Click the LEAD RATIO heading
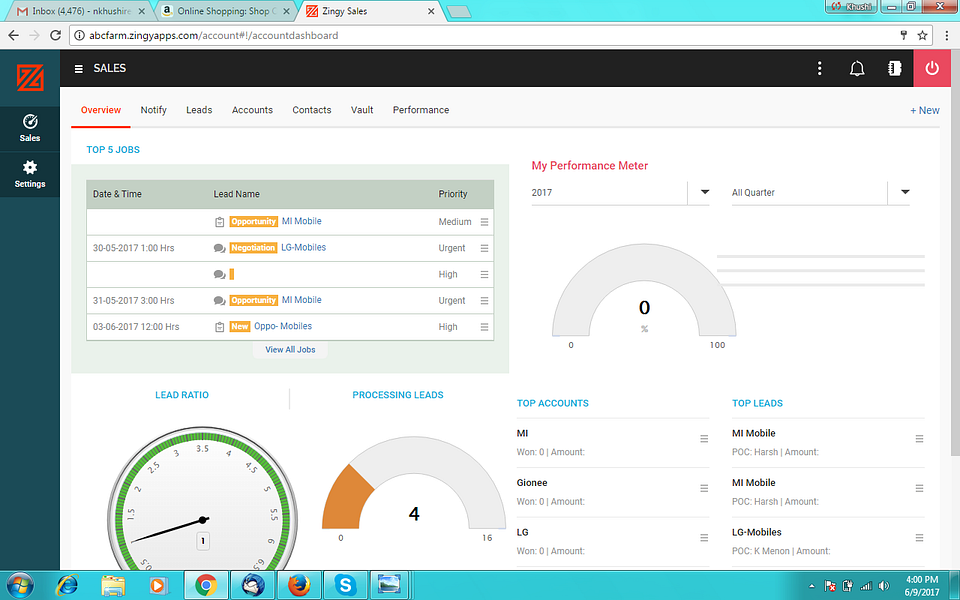960x600 pixels. (x=182, y=395)
